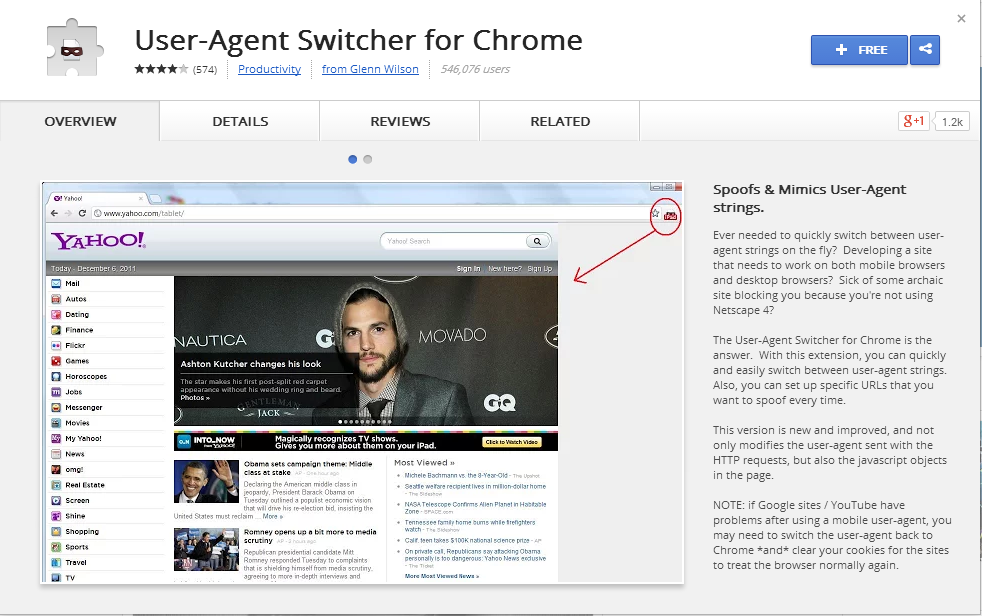Open the from Glenn Wilson link
This screenshot has width=982, height=616.
tap(370, 69)
